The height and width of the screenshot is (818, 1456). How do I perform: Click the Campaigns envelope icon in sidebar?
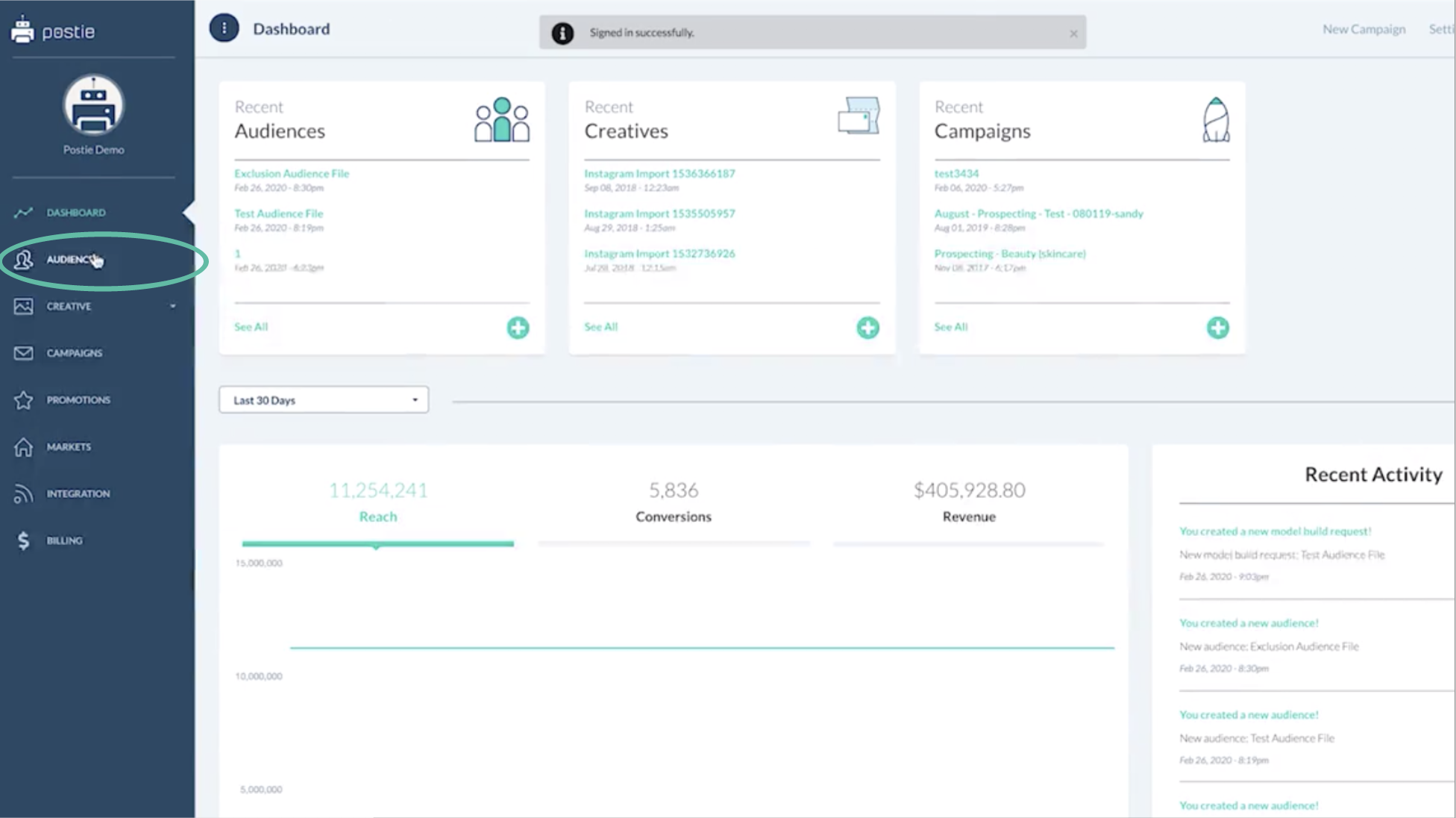[x=23, y=353]
